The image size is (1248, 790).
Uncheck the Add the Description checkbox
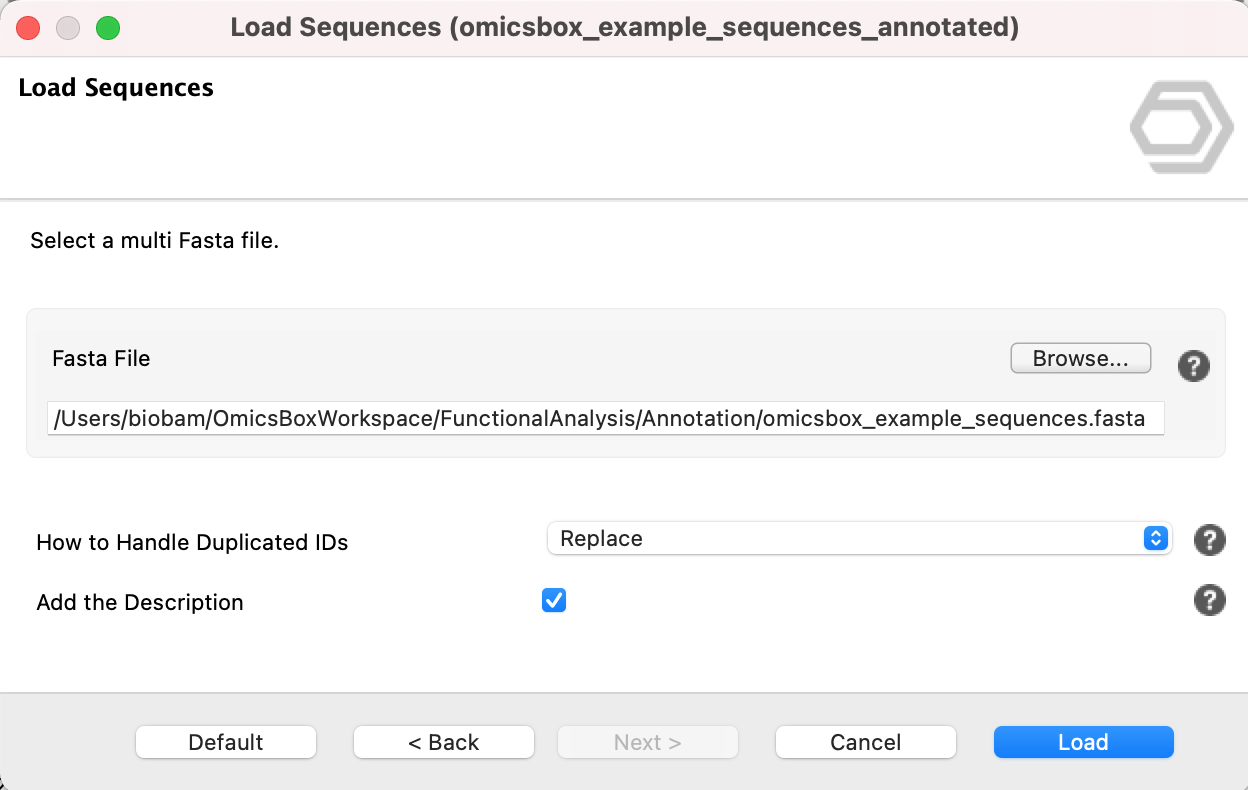click(x=554, y=600)
